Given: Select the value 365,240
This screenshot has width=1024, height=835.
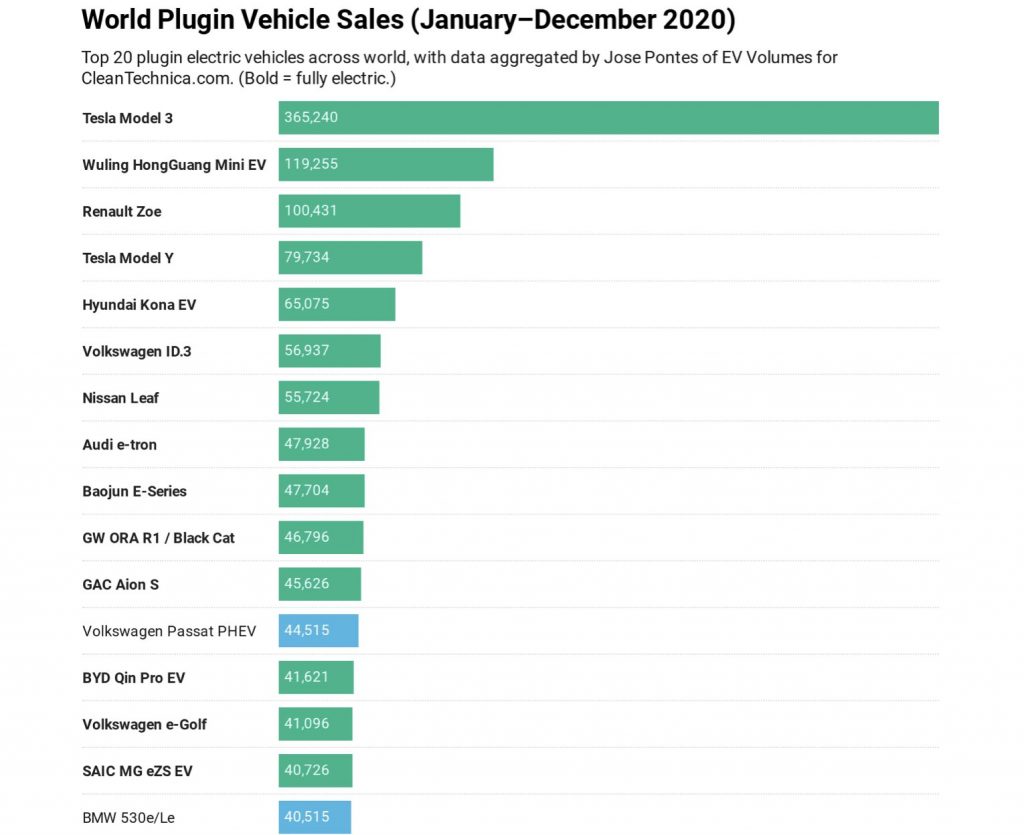Looking at the screenshot, I should pos(311,118).
